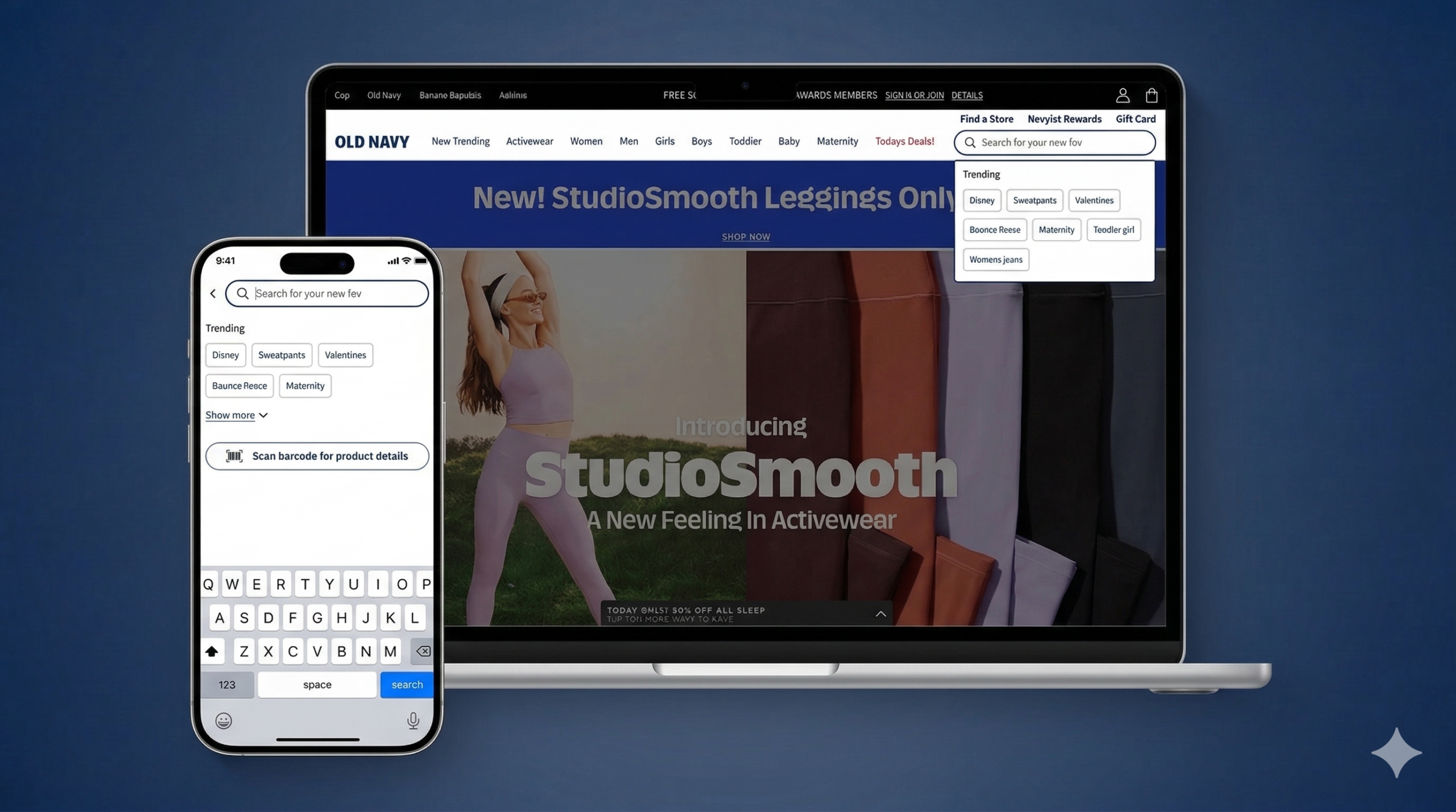Click the desktop search magnifier icon
The width and height of the screenshot is (1456, 812).
(x=970, y=143)
